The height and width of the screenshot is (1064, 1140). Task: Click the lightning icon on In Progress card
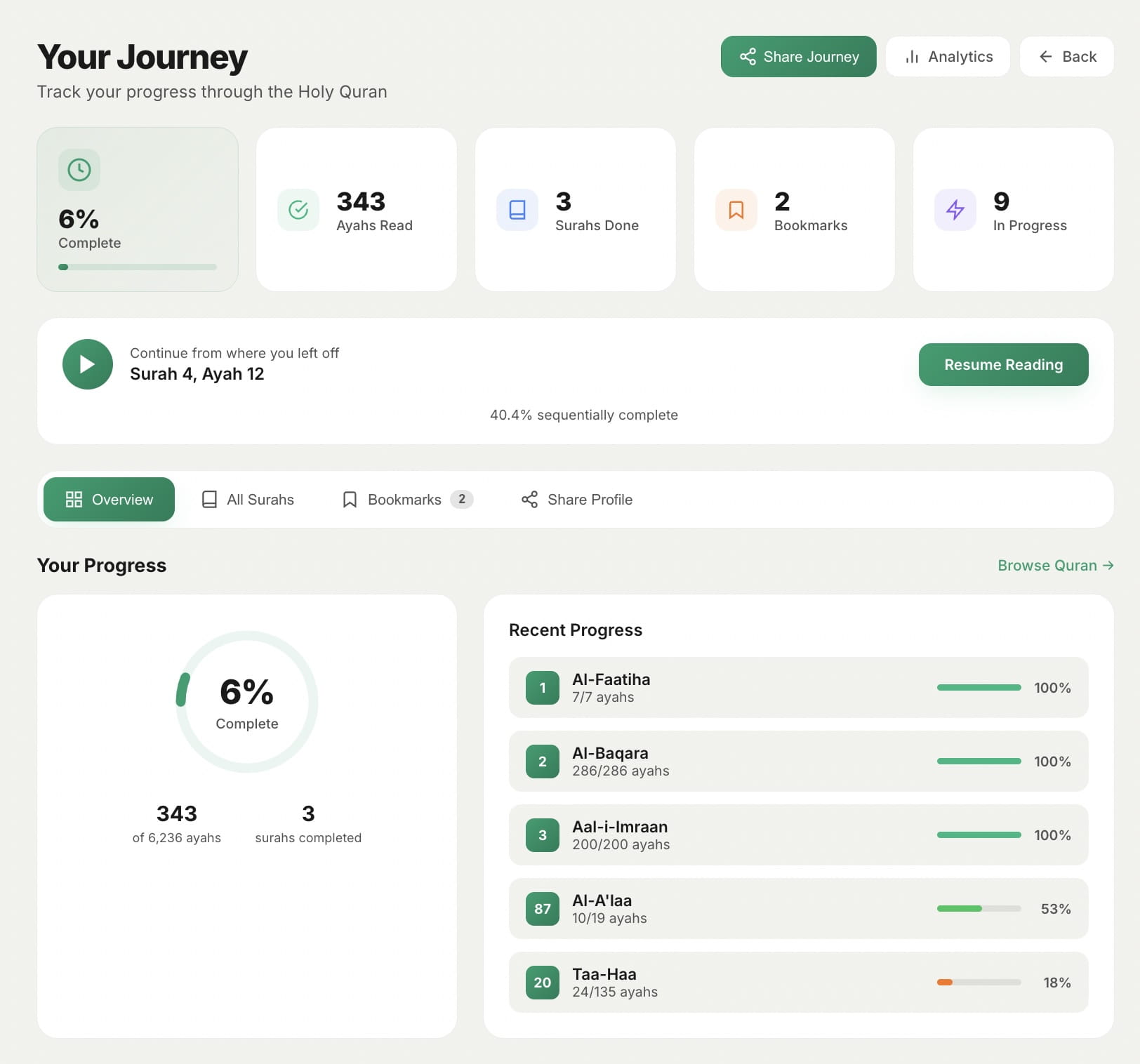pos(955,210)
